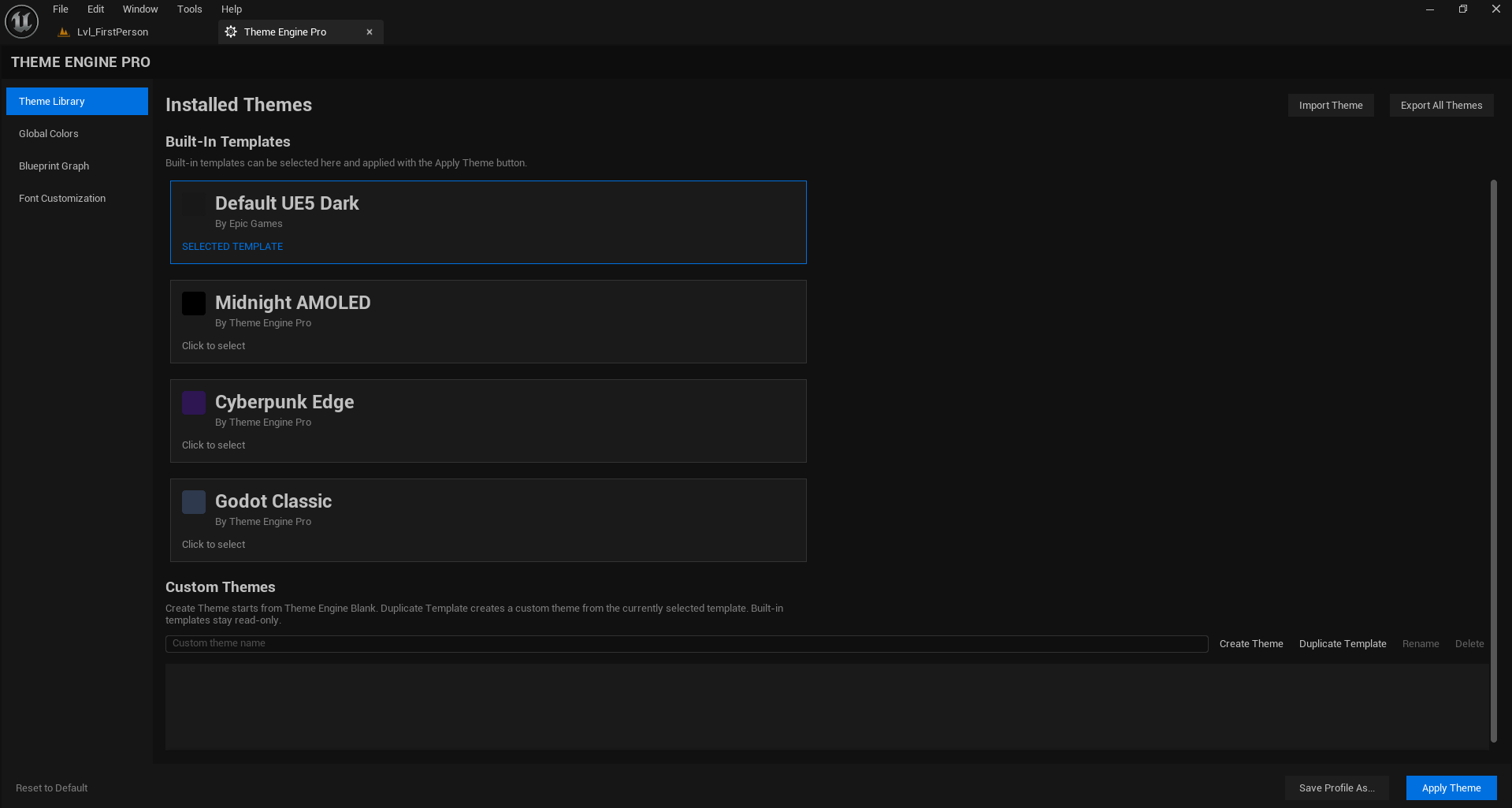Click the Midnight AMOLED black swatch
The image size is (1512, 808).
(194, 303)
